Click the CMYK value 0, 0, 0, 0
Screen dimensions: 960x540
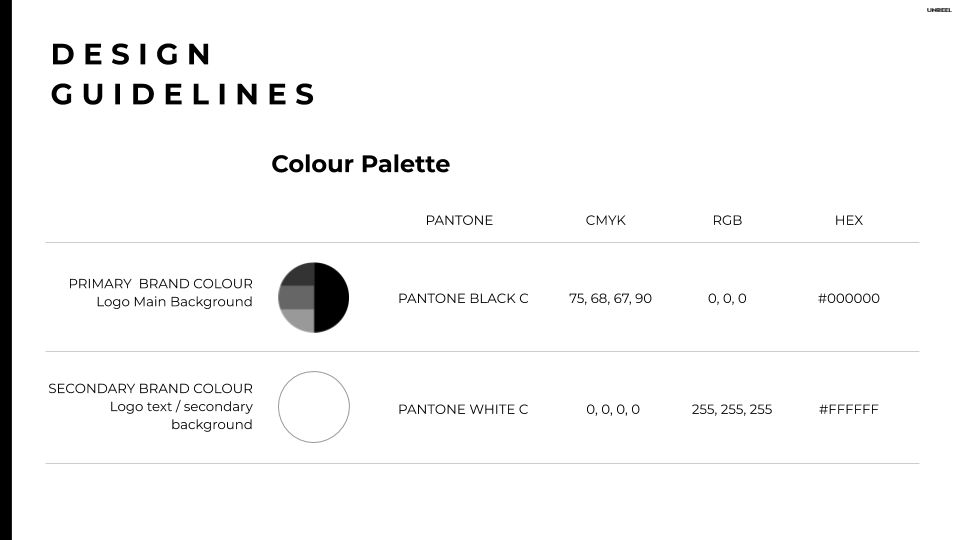[613, 410]
